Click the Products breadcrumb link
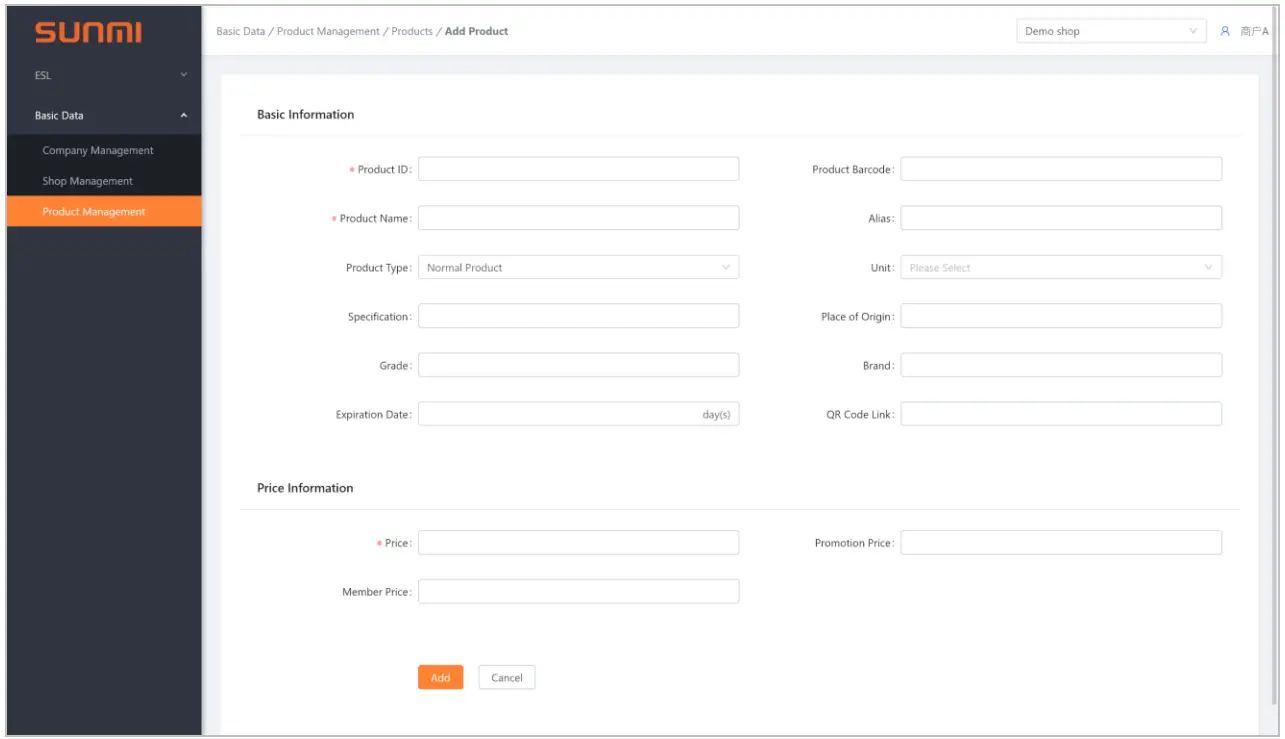 click(x=412, y=31)
